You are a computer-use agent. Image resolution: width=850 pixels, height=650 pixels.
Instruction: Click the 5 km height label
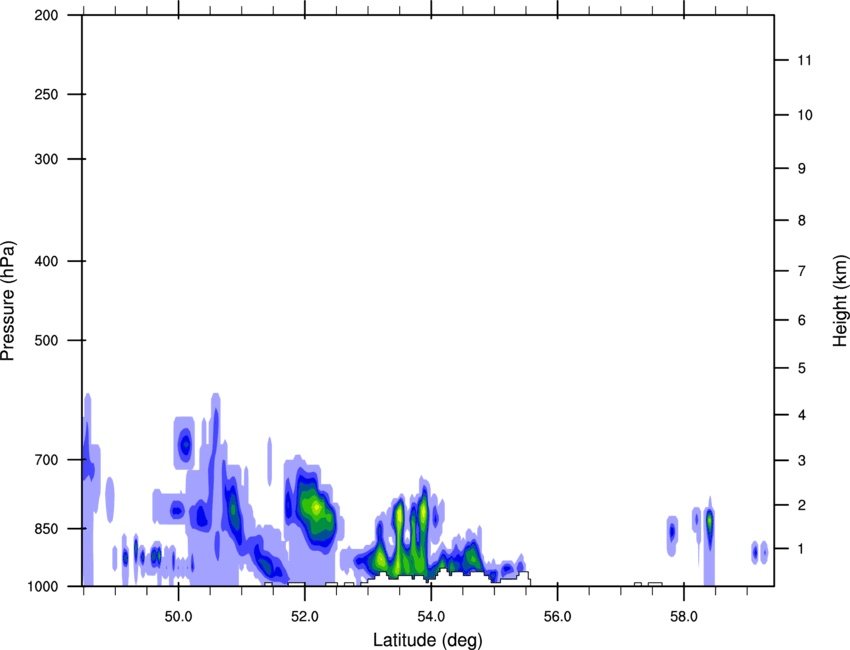coord(802,369)
